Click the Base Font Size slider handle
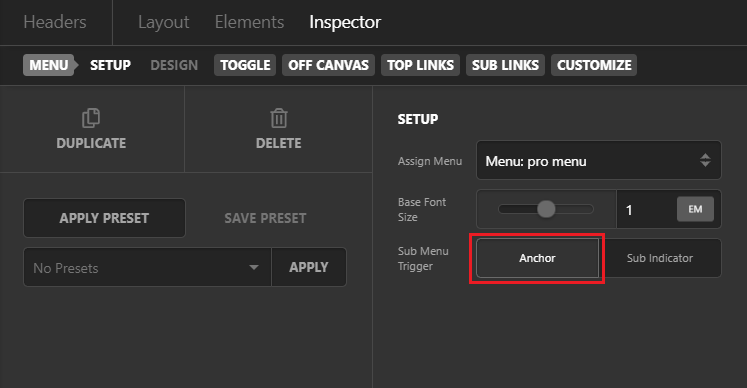 (546, 209)
